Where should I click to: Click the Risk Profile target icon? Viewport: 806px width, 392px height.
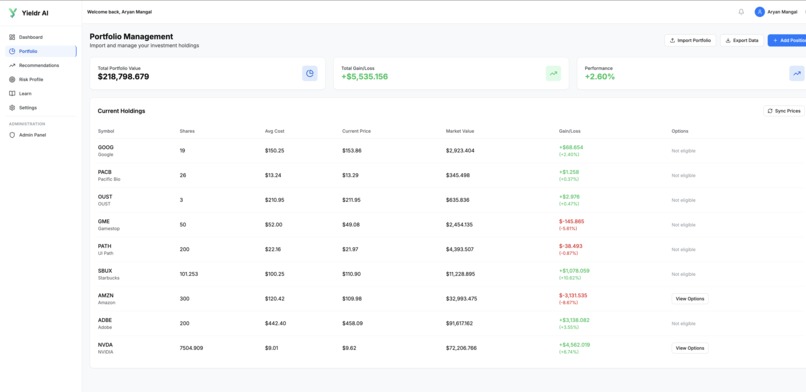coord(12,80)
